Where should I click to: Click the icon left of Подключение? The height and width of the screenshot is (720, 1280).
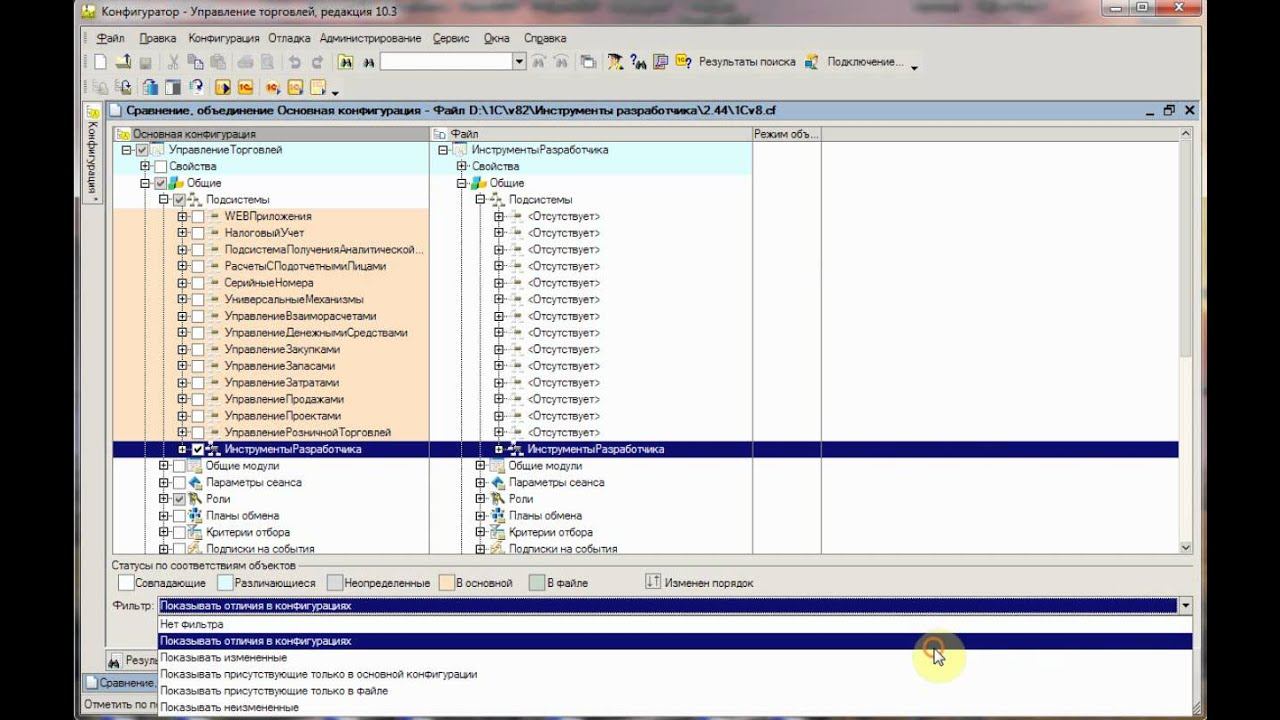812,62
